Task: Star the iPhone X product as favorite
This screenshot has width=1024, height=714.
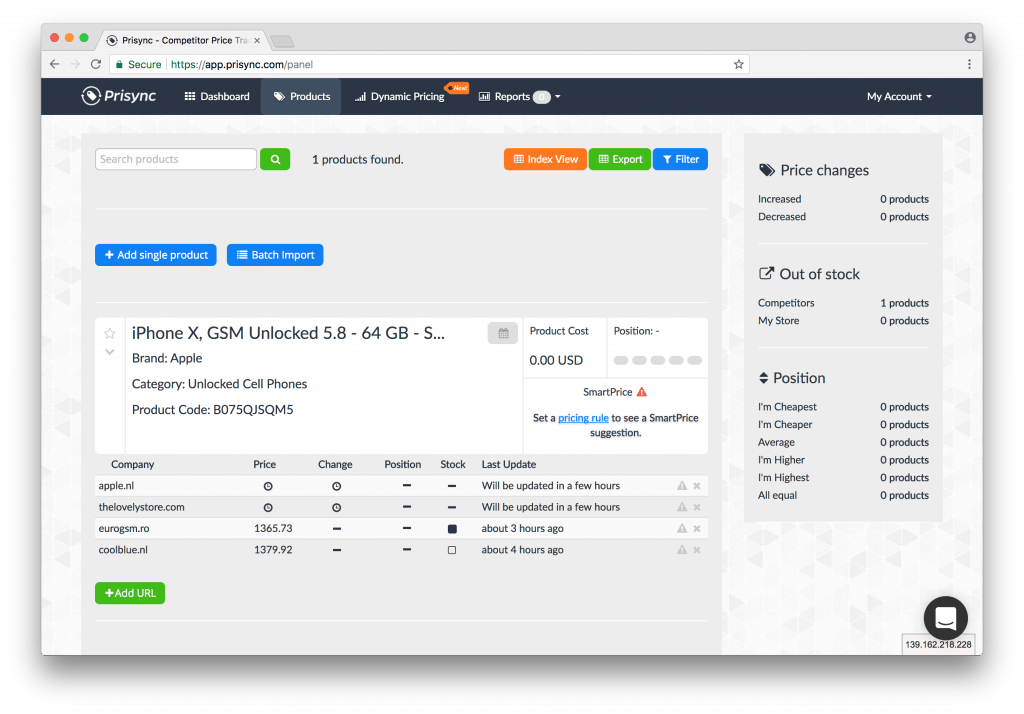Action: click(x=110, y=334)
